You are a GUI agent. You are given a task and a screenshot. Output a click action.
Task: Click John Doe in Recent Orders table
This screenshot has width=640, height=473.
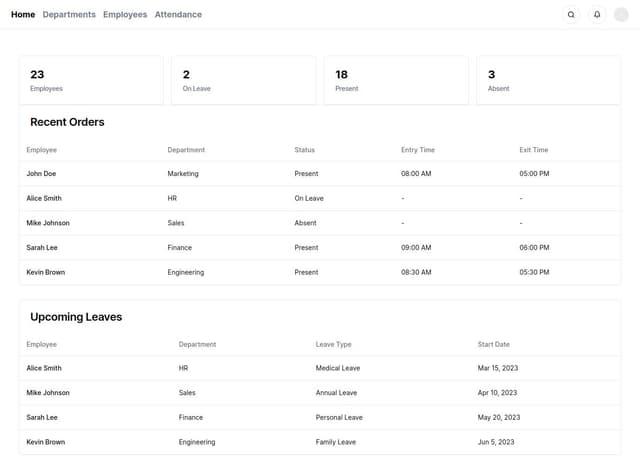41,174
